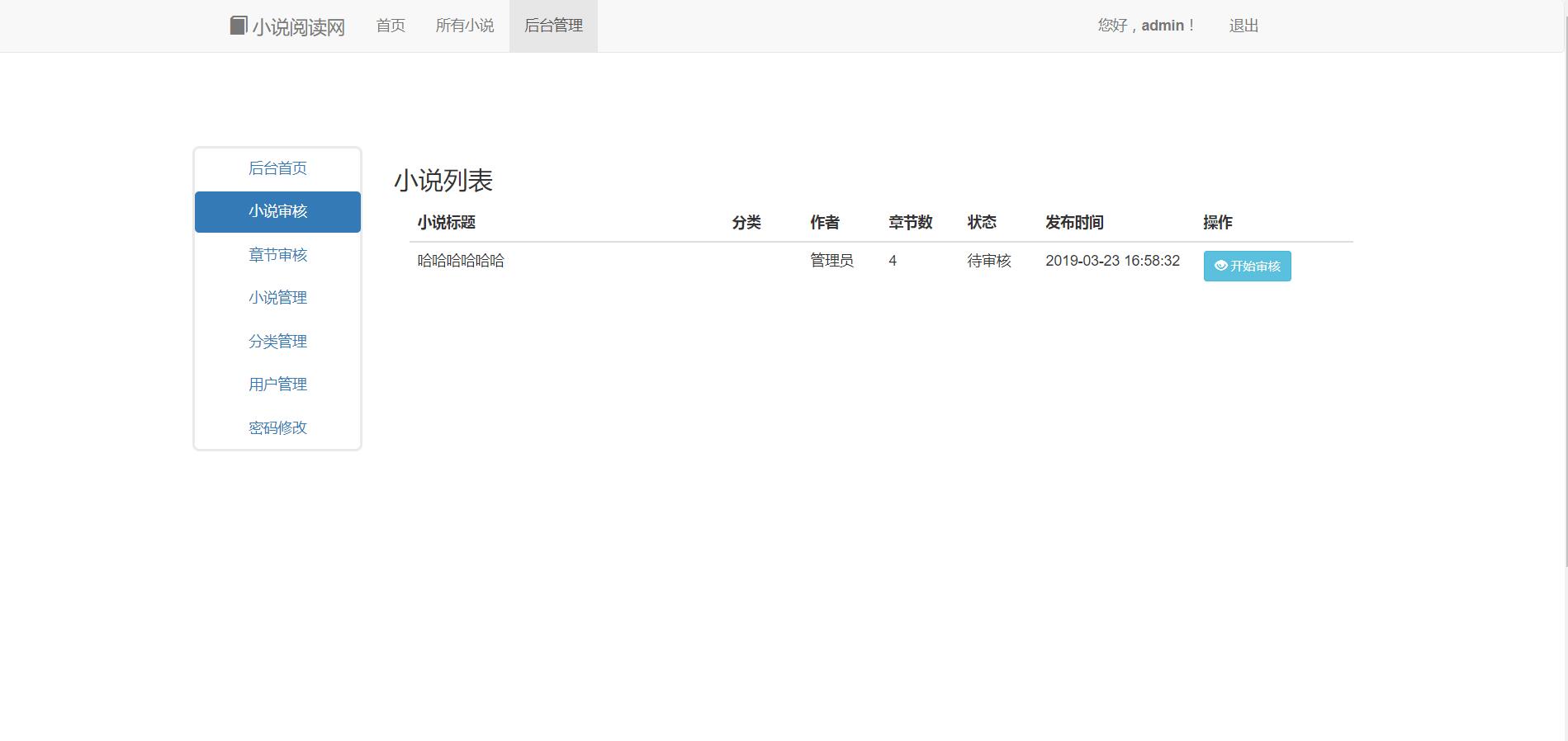The image size is (1568, 741).
Task: Click the novel title 哈哈哈哈哈哈
Action: point(461,261)
